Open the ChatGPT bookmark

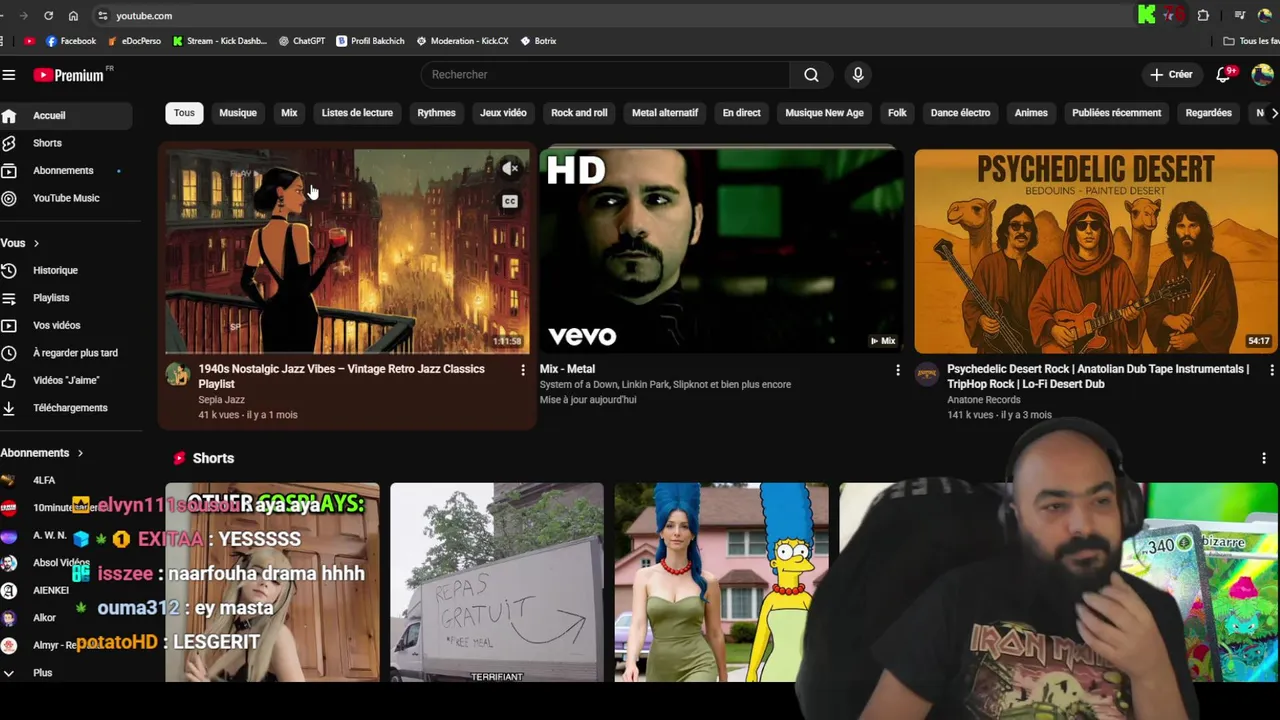pyautogui.click(x=302, y=41)
